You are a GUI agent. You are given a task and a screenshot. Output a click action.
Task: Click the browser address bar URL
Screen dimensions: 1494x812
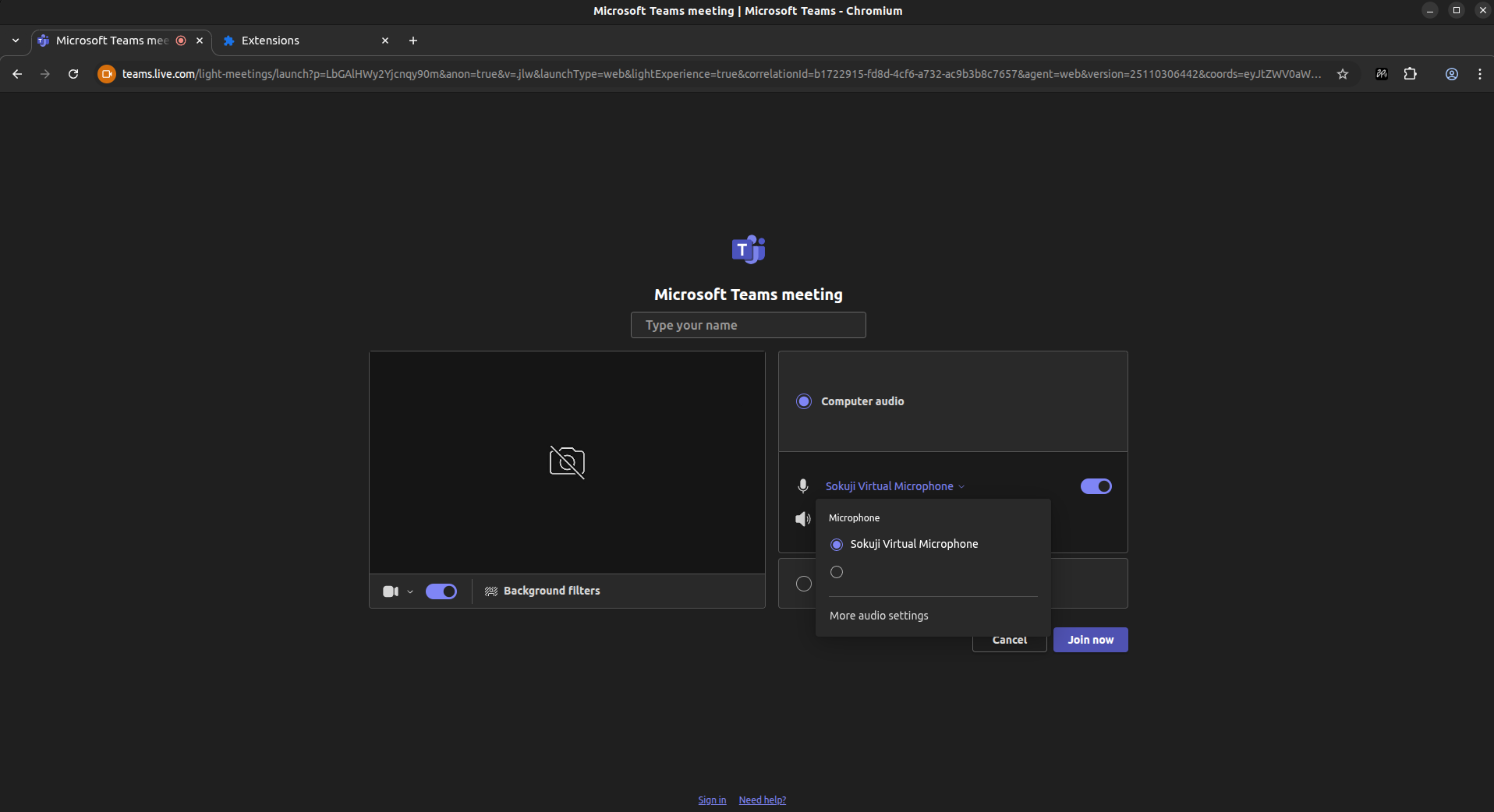click(721, 74)
